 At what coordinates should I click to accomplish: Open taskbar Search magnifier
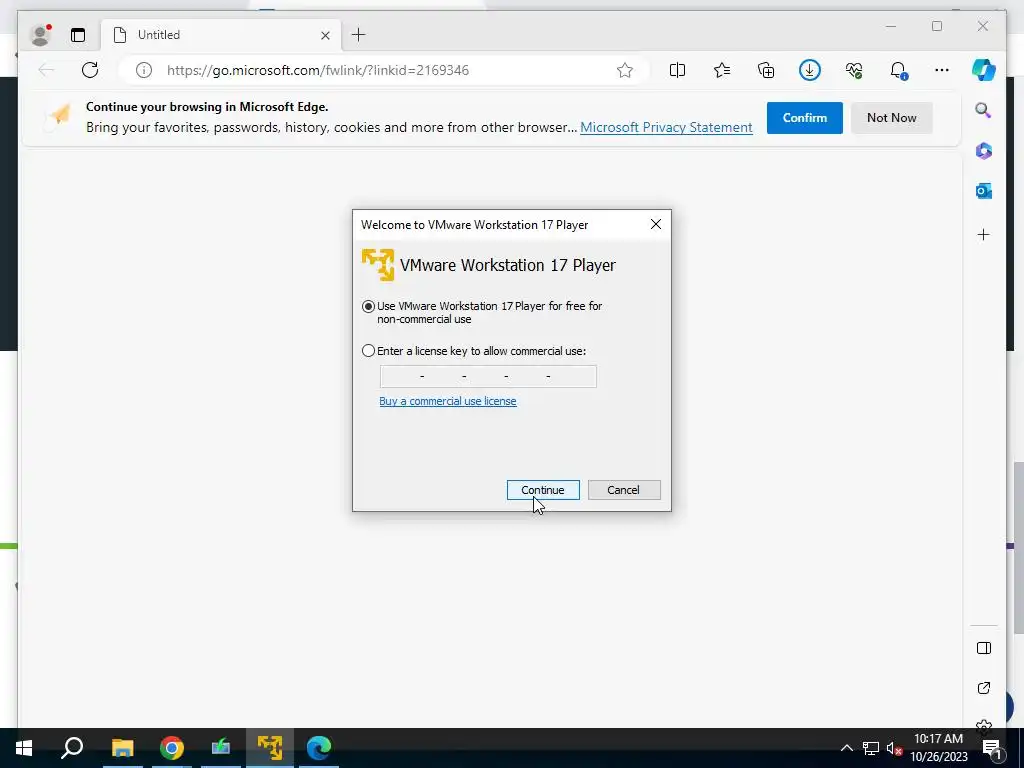72,748
